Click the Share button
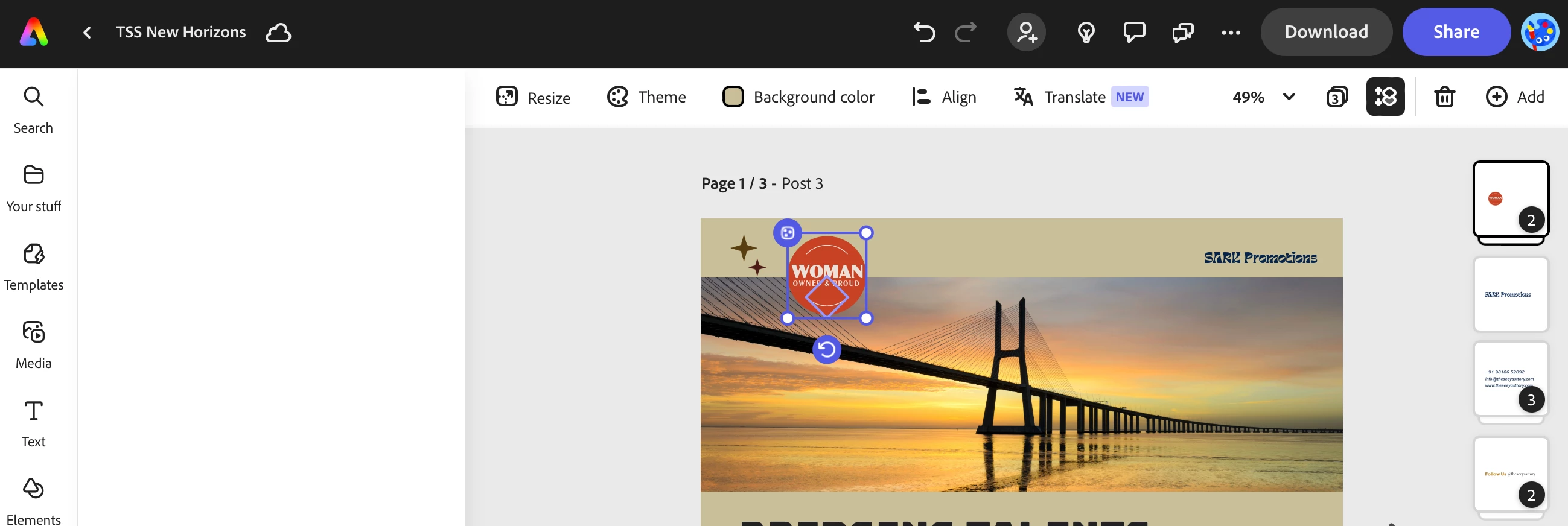Screen dimensions: 1568x526 click(x=1456, y=32)
